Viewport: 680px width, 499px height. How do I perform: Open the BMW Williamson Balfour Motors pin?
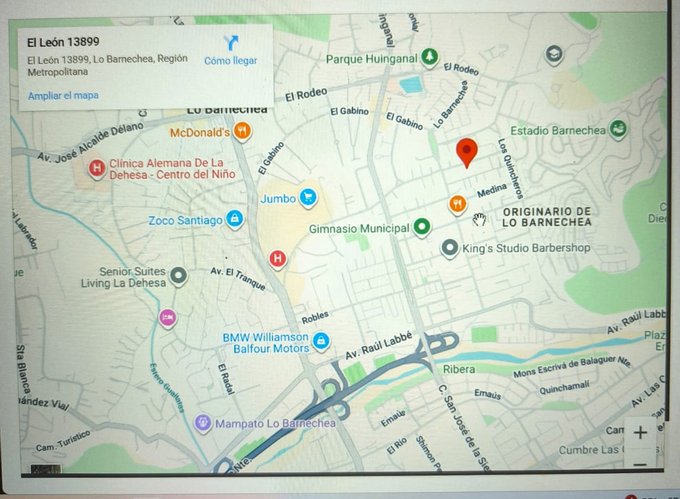tap(321, 342)
